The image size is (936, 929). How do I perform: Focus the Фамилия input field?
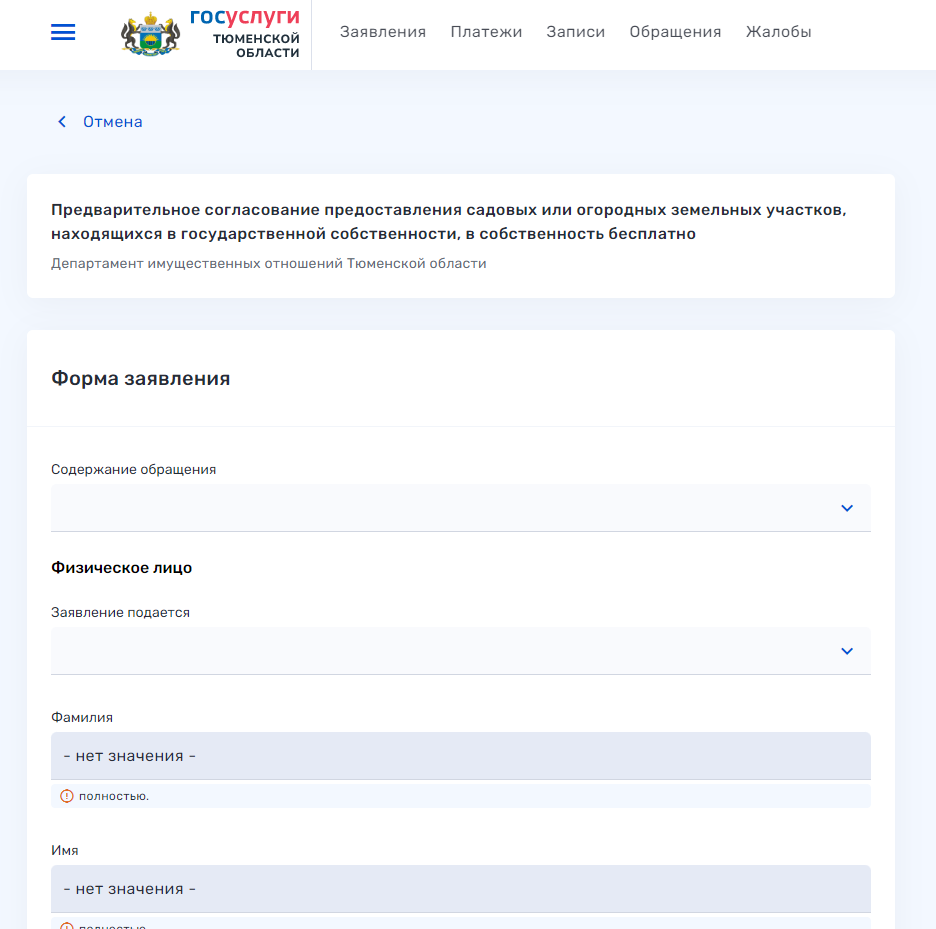pos(460,756)
